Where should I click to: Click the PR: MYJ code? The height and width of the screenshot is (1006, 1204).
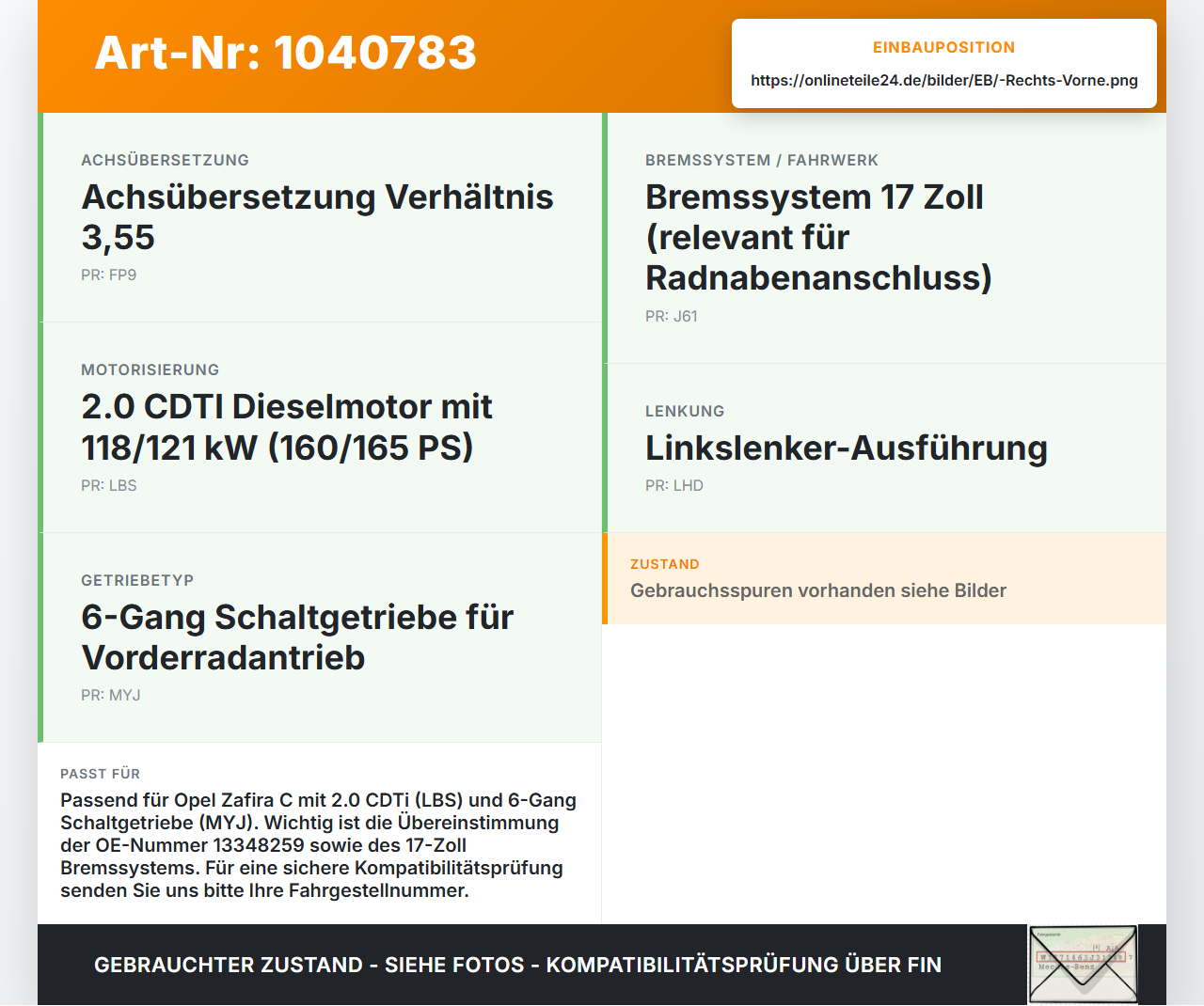coord(111,696)
